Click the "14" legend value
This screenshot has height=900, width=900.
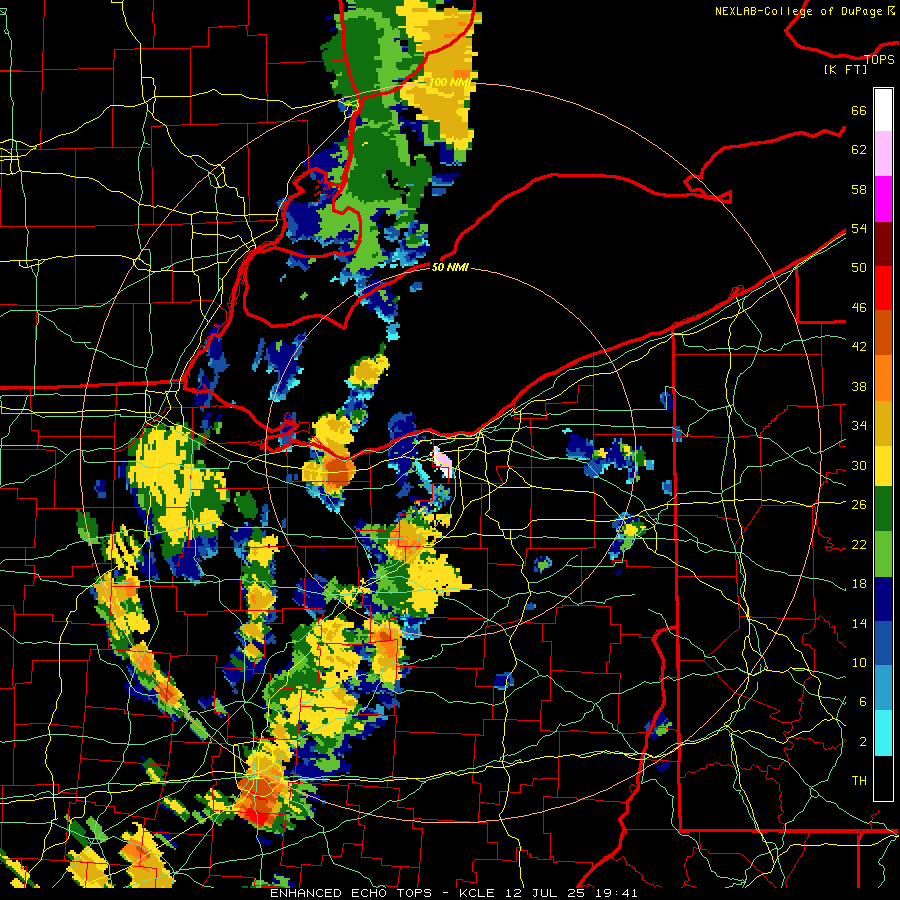(x=859, y=623)
